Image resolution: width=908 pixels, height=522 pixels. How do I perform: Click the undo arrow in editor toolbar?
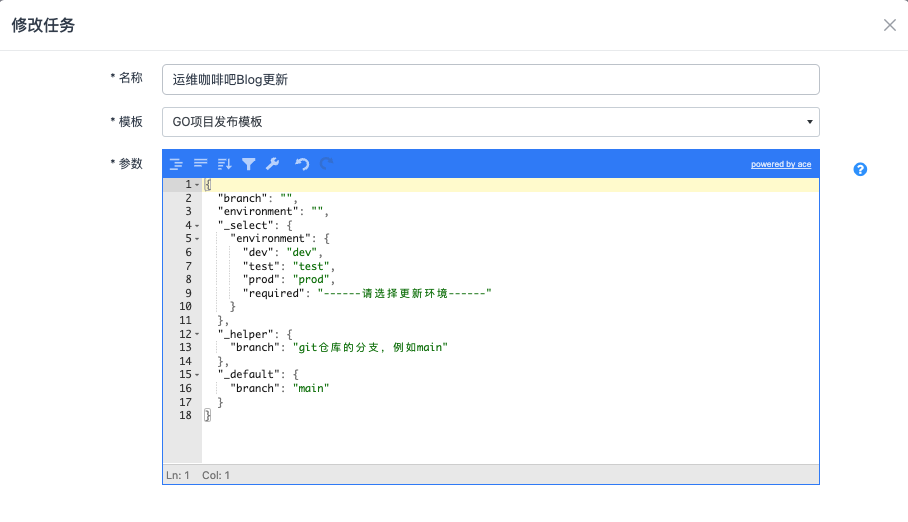[x=302, y=164]
